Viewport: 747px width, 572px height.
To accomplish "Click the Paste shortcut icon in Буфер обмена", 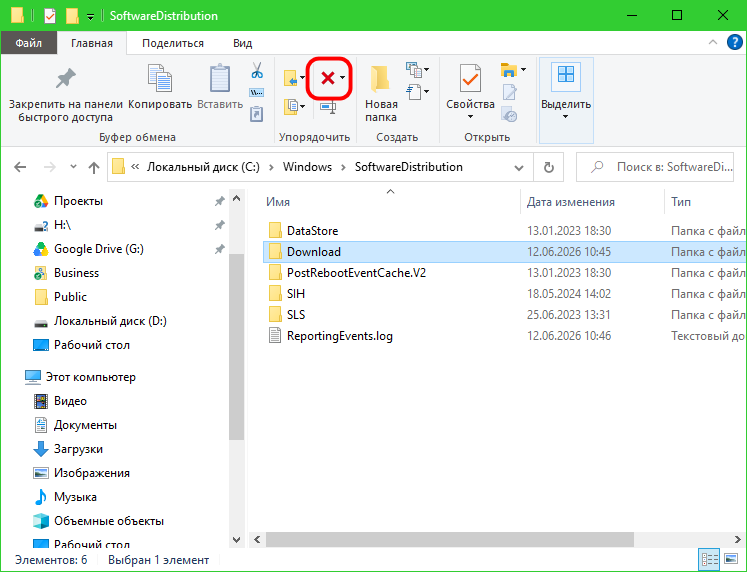I will (x=257, y=114).
